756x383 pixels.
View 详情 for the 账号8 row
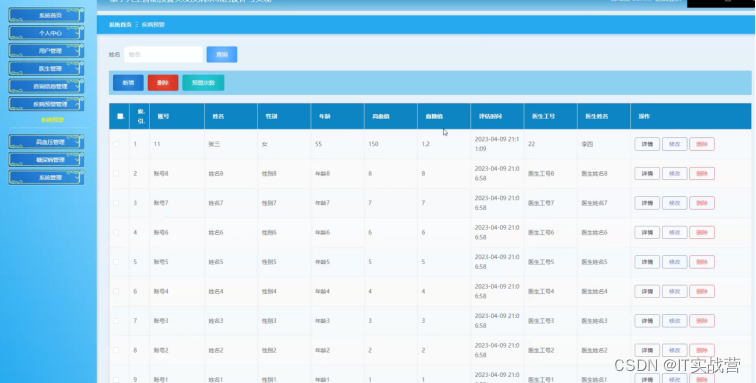point(647,173)
